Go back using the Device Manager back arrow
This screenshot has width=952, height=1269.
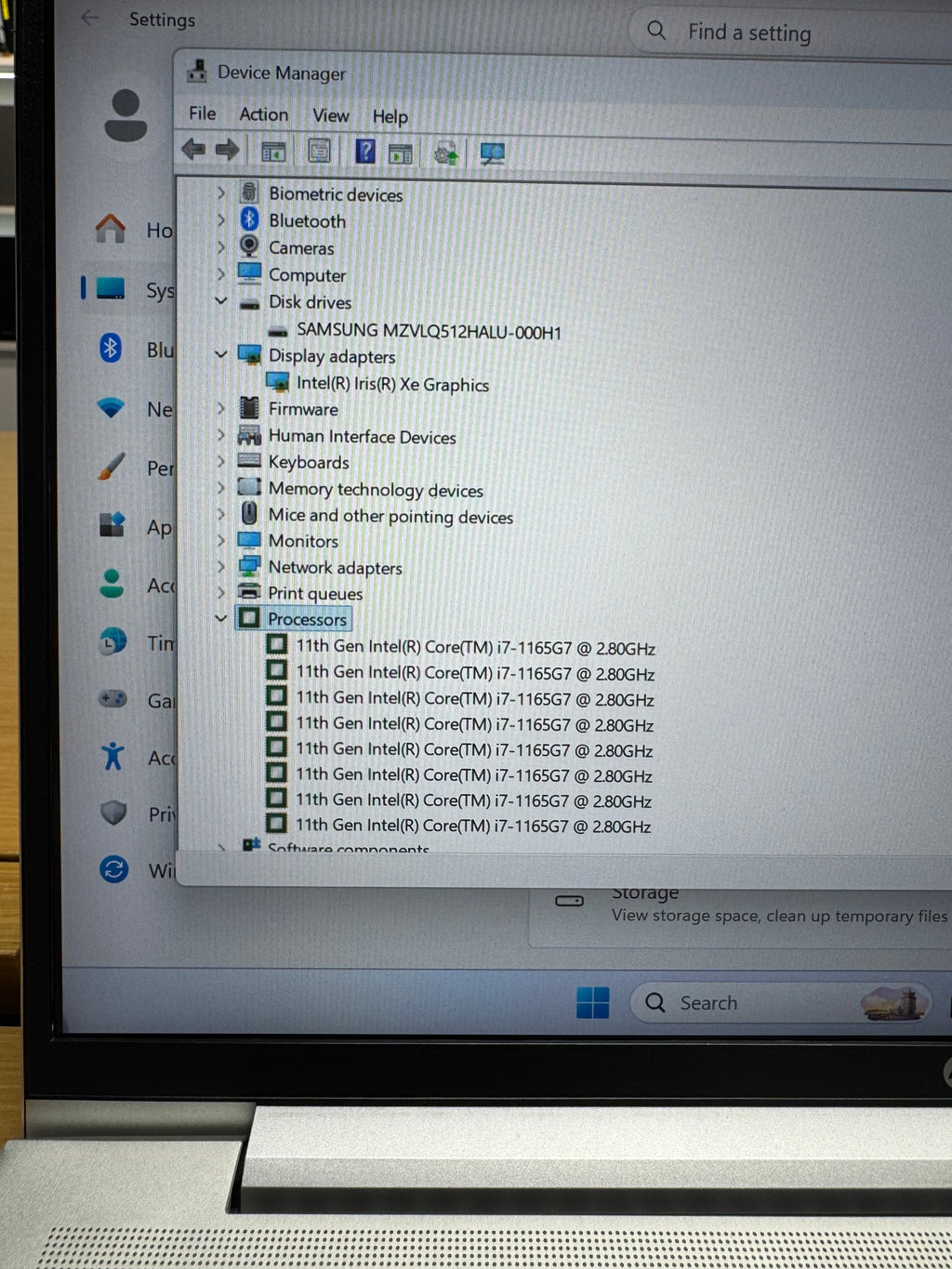click(x=193, y=149)
